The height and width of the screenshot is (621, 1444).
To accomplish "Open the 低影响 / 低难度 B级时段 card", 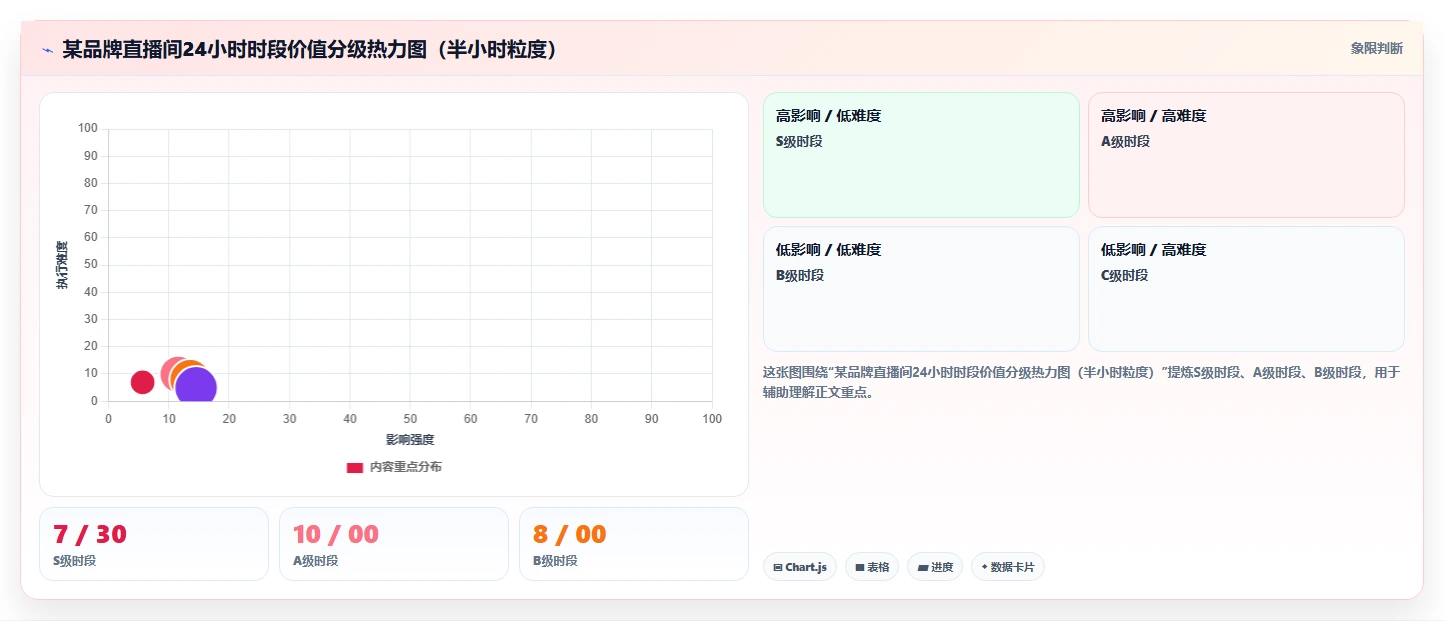I will pos(921,289).
